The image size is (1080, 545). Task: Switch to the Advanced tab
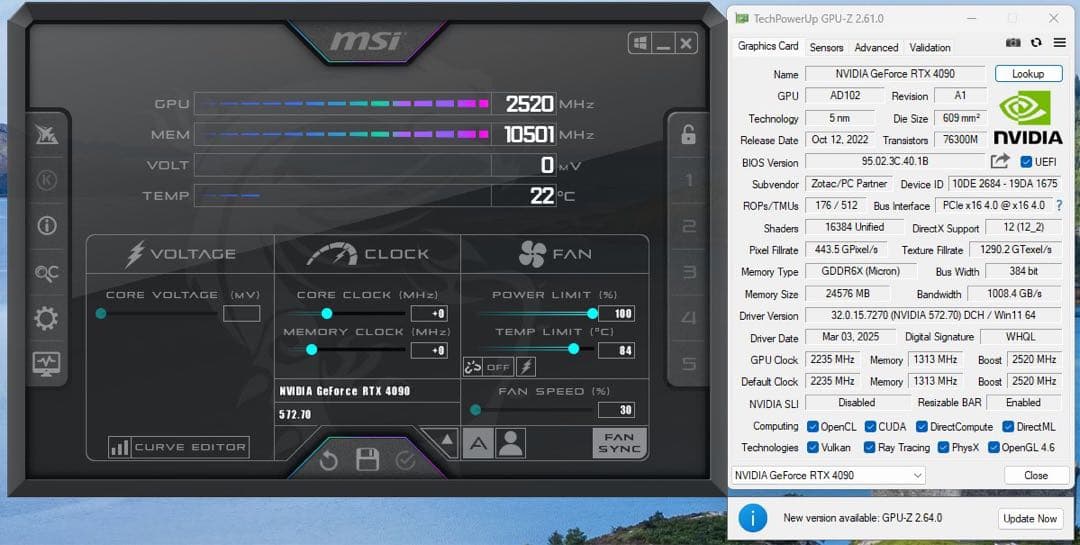click(x=876, y=48)
